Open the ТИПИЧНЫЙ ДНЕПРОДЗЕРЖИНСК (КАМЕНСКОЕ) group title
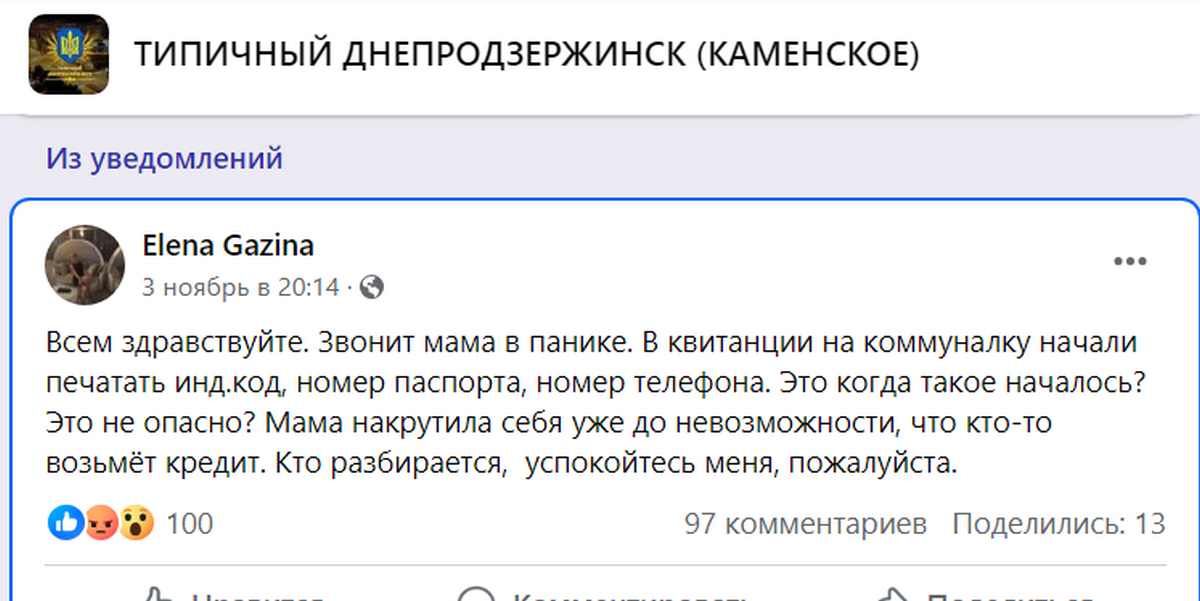 coord(526,55)
